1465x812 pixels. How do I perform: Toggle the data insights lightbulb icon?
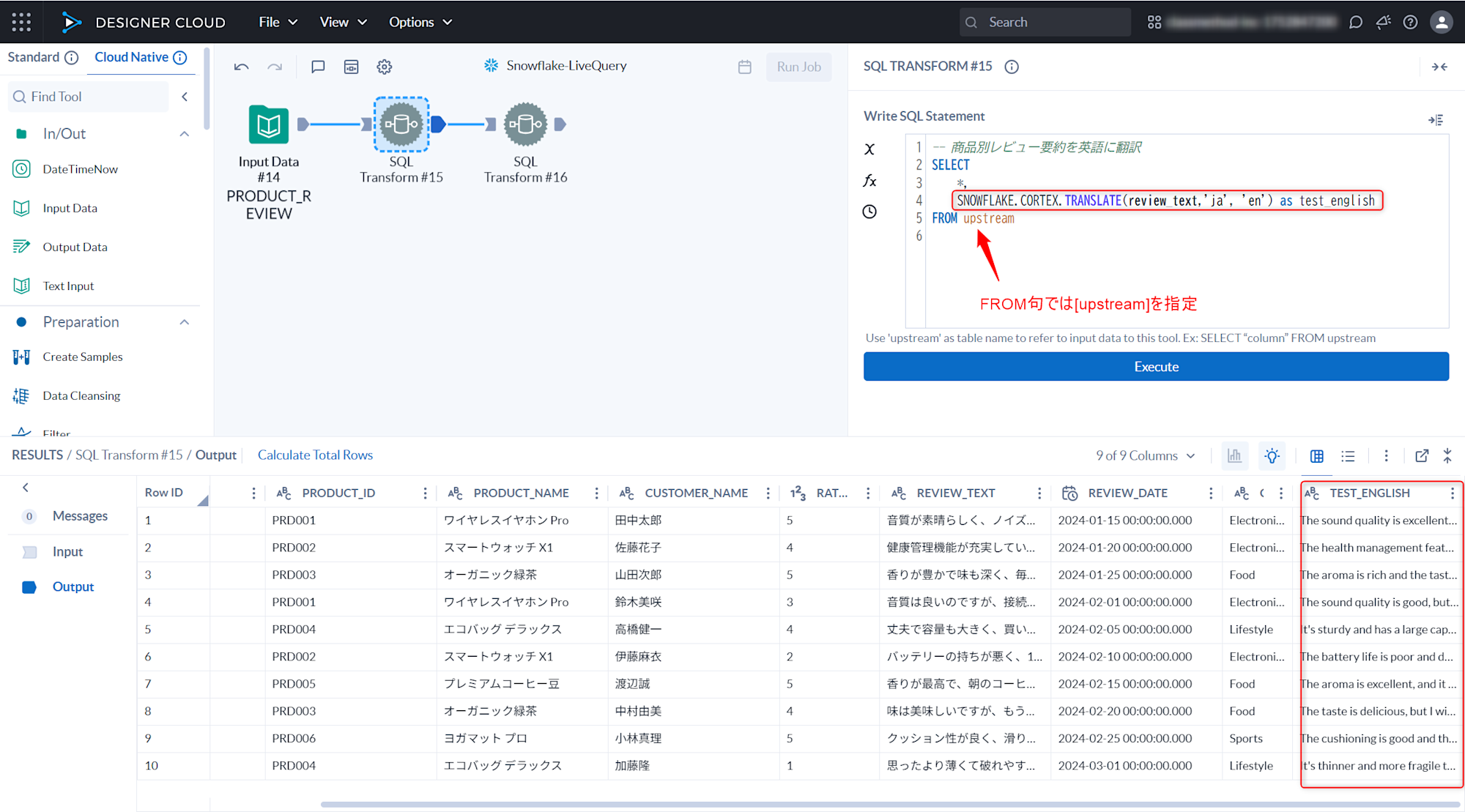coord(1272,455)
